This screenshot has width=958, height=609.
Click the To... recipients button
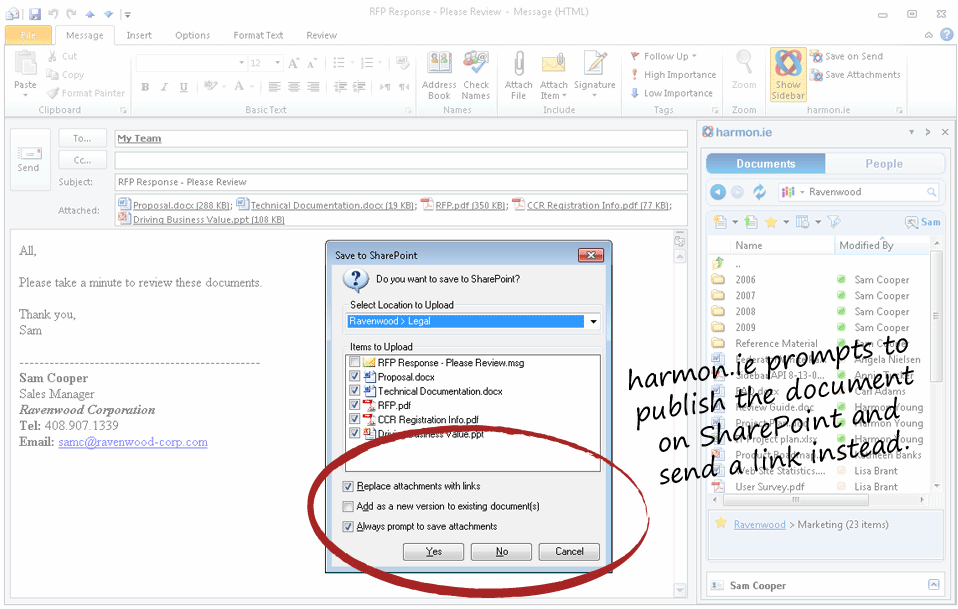[x=82, y=139]
